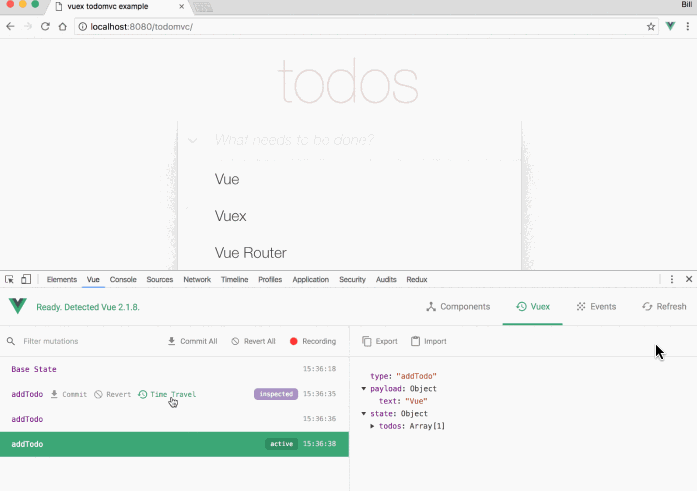Click the inspected badge on the addTodo row
This screenshot has height=491, width=697.
[x=276, y=394]
